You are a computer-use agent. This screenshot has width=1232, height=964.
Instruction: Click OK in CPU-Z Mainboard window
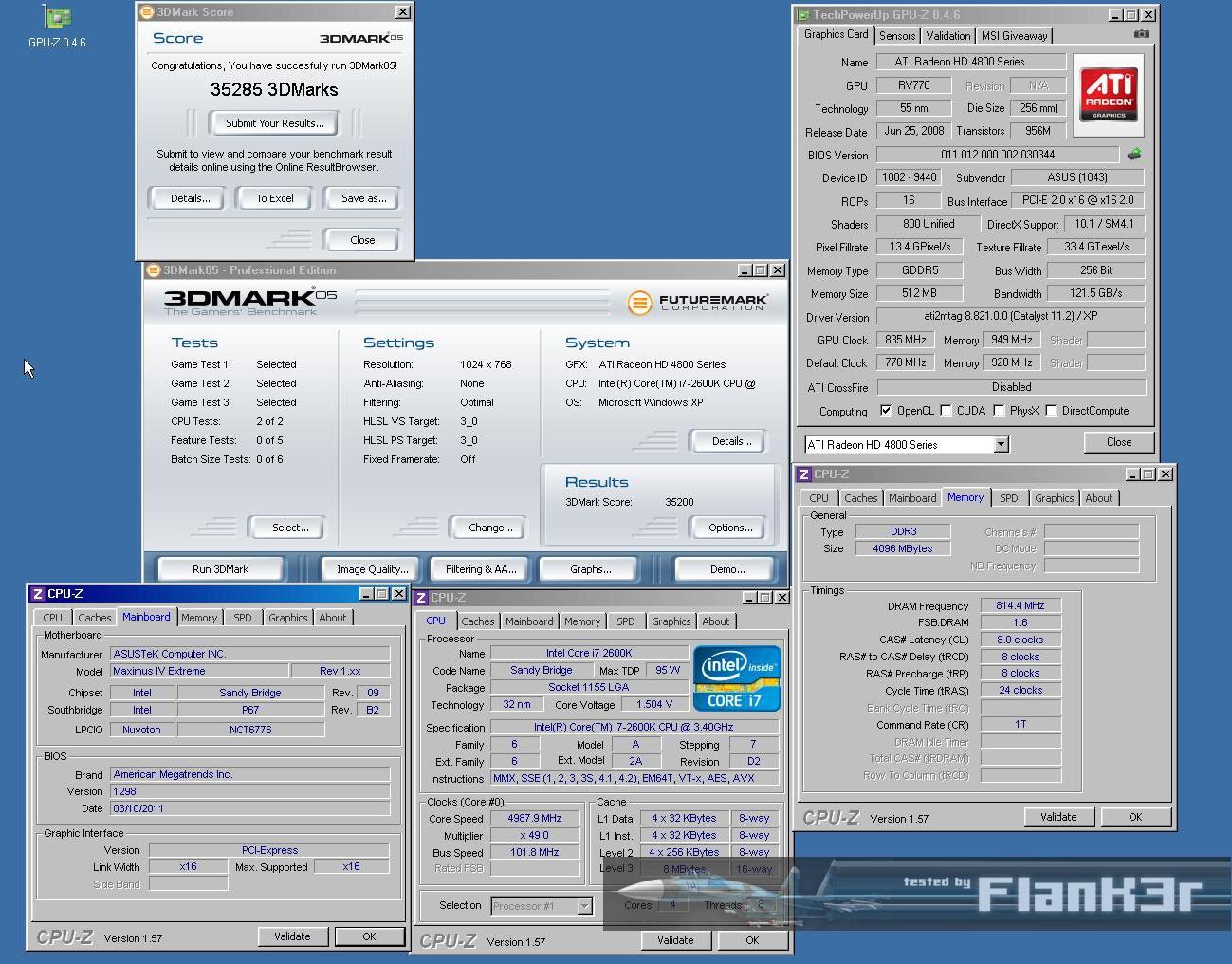(x=369, y=936)
